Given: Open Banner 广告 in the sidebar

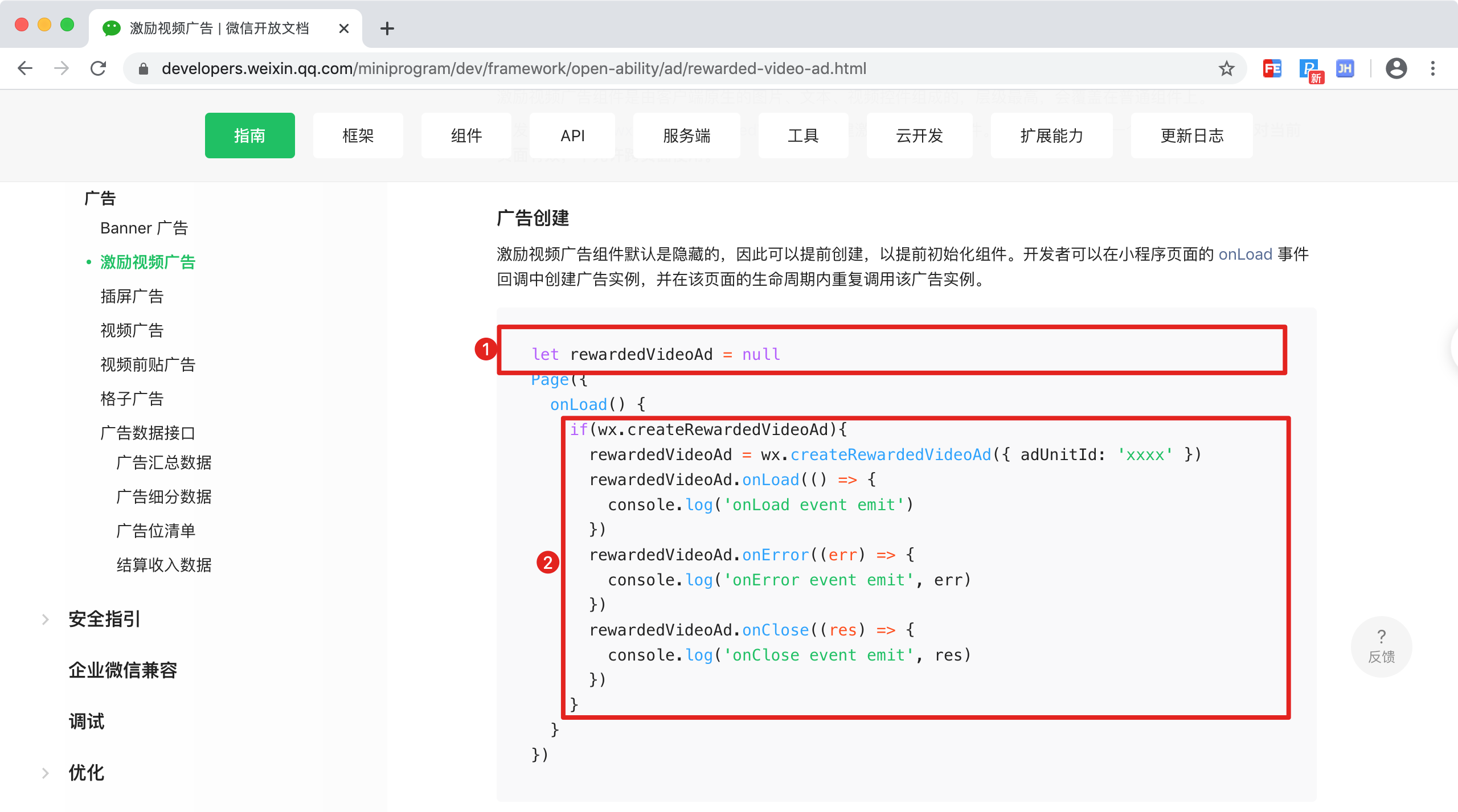Looking at the screenshot, I should [x=144, y=228].
